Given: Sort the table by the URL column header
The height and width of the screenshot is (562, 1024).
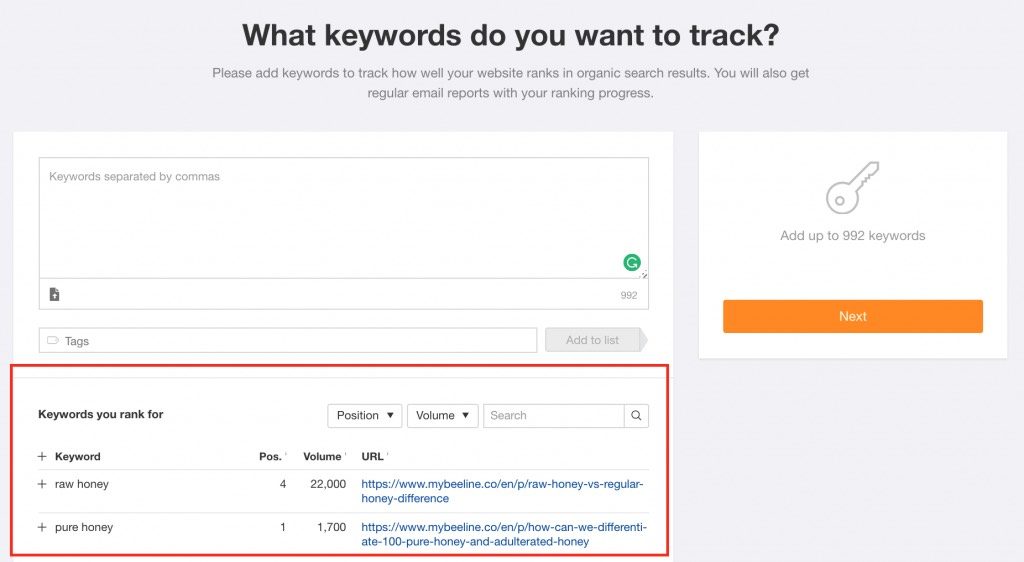Looking at the screenshot, I should 373,456.
